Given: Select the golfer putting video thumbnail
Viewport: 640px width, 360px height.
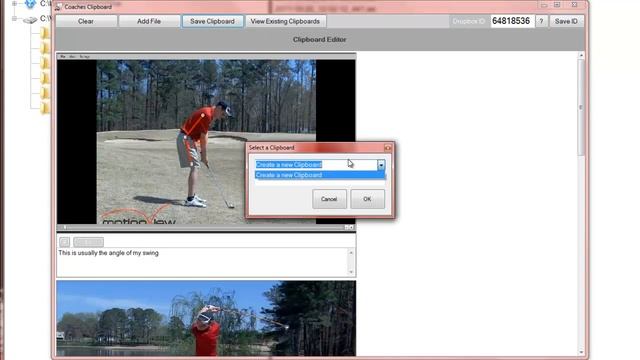Looking at the screenshot, I should (x=206, y=142).
